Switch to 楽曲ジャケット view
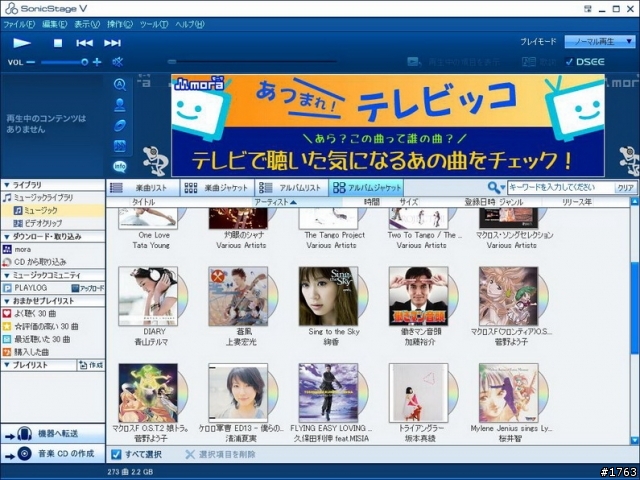This screenshot has width=640, height=480. [x=216, y=188]
